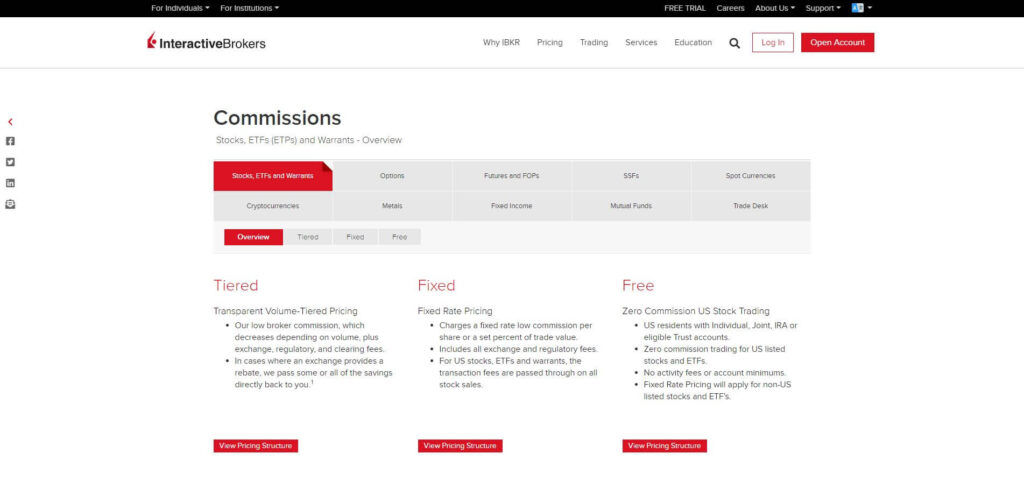Click the Interactive Brokers logo
The height and width of the screenshot is (503, 1024).
point(206,42)
